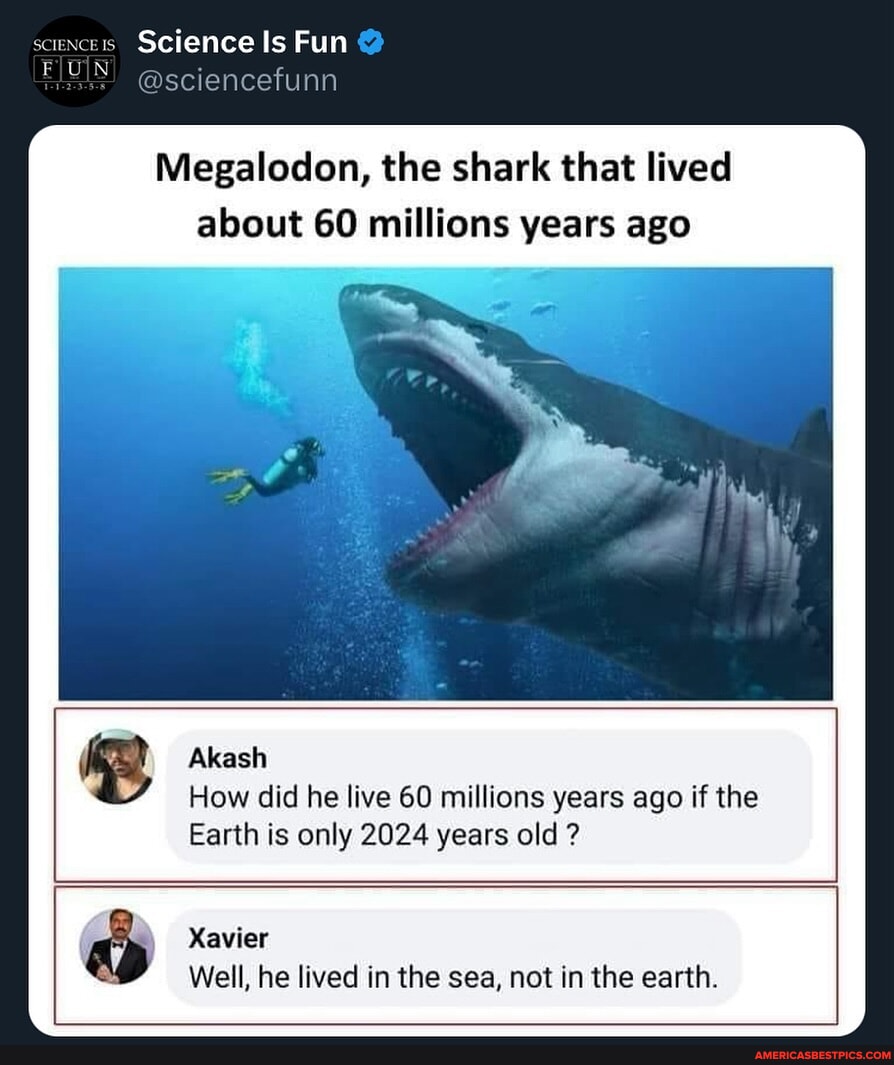The width and height of the screenshot is (894, 1065).
Task: Select Xavier's 'he lived in the sea' reply
Action: click(x=453, y=975)
